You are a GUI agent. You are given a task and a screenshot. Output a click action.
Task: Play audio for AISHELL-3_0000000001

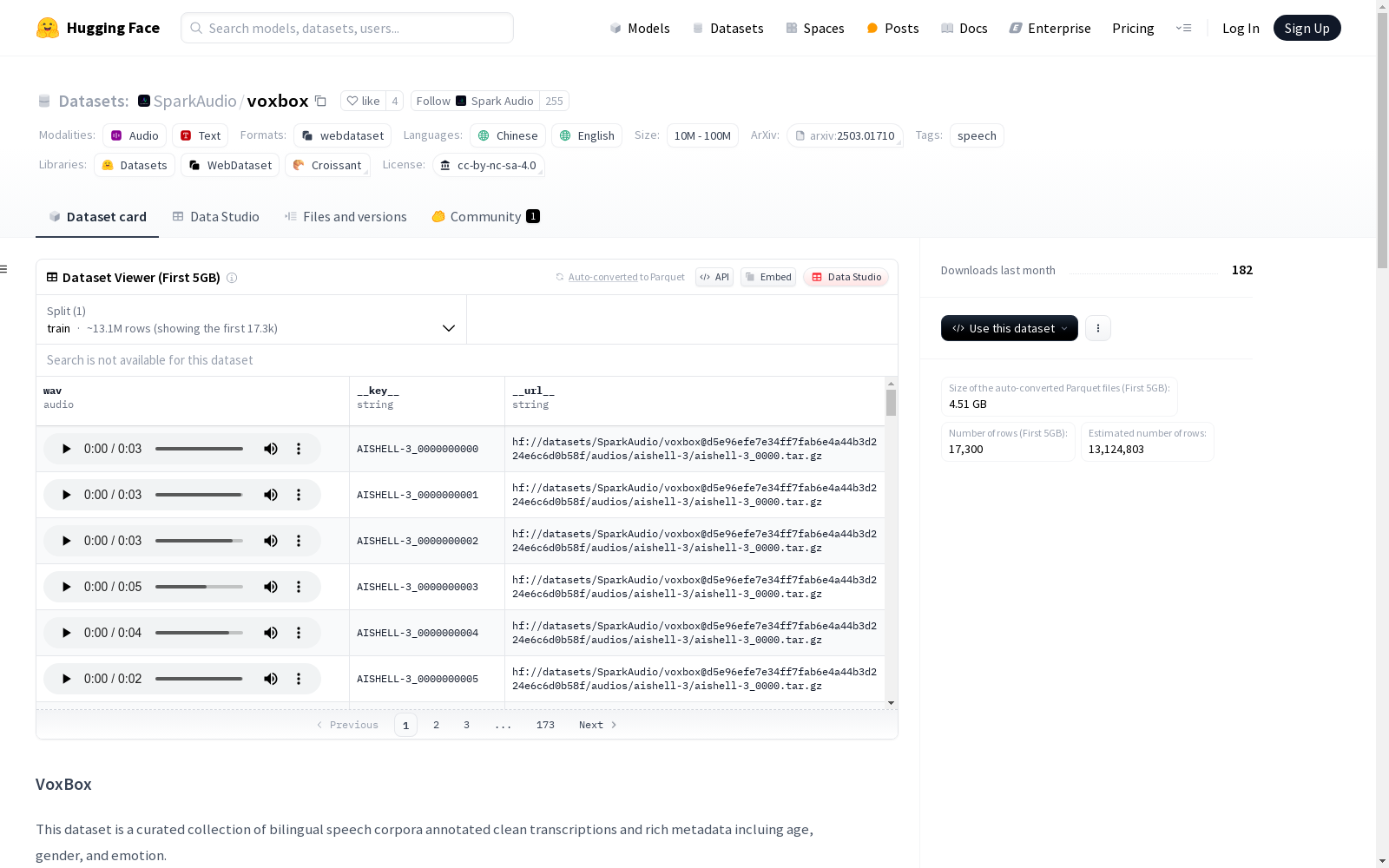[x=66, y=495]
